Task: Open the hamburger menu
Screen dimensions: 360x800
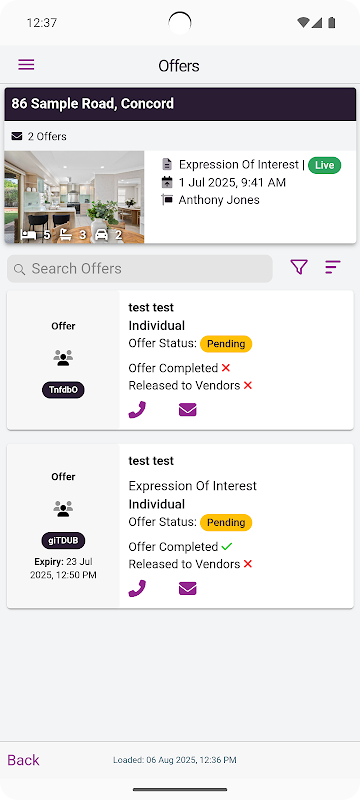Action: (26, 65)
